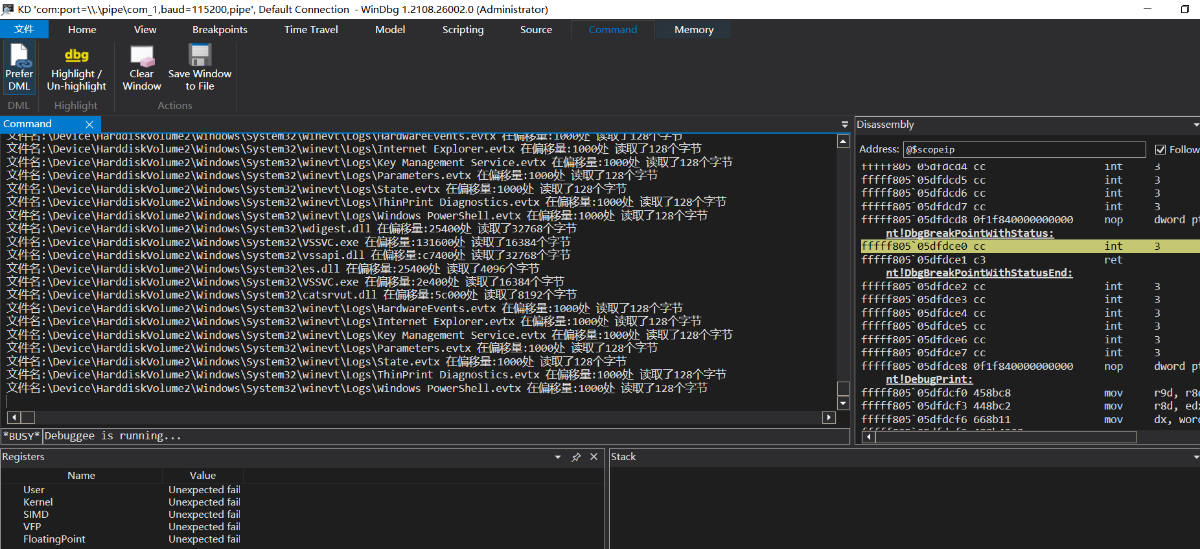Screen dimensions: 1200x549
Task: Toggle the Follow checkbox in Disassembly
Action: pyautogui.click(x=1160, y=150)
